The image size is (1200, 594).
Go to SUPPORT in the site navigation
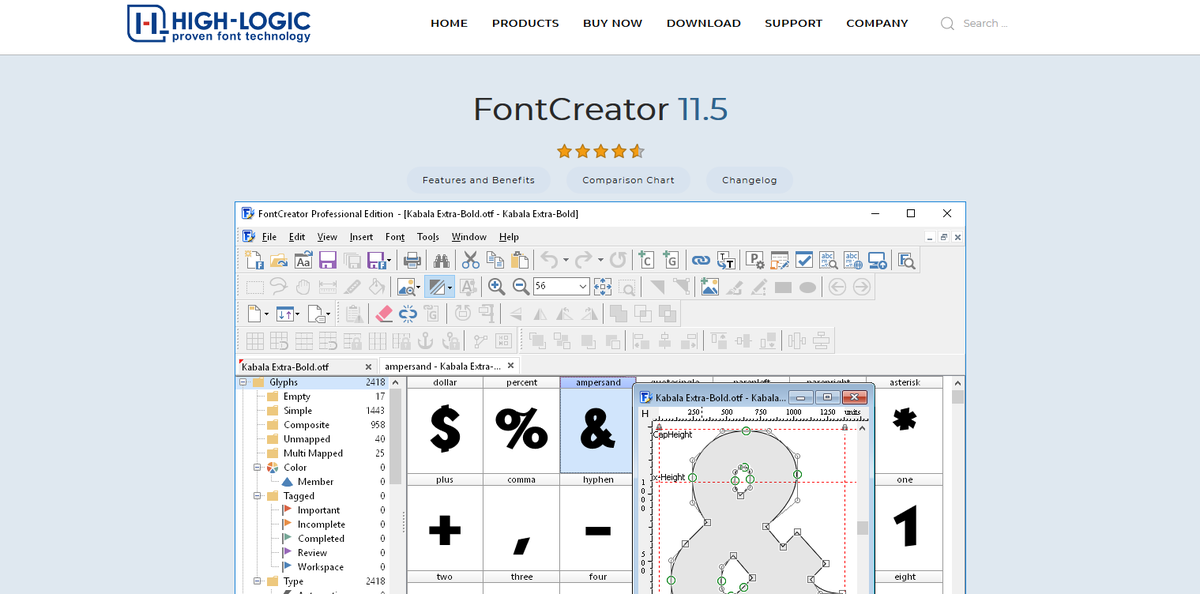pyautogui.click(x=794, y=23)
